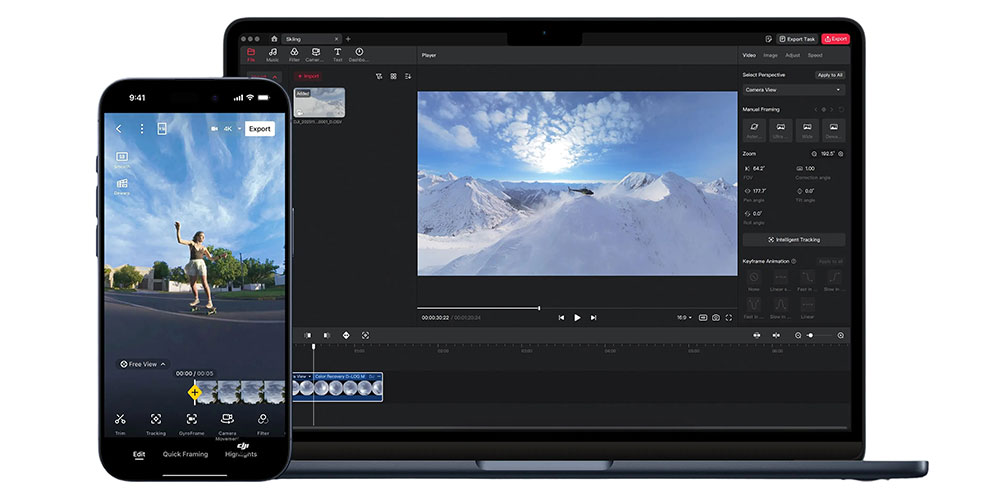Viewport: 1000px width, 500px height.
Task: Open the Music panel in the toolbar
Action: coord(272,54)
